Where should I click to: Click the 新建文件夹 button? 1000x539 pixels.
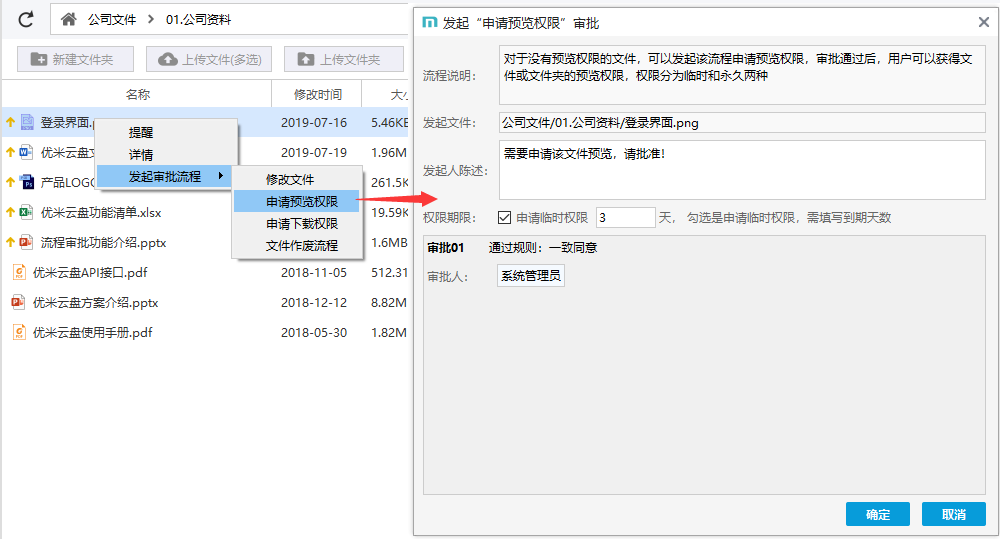click(72, 60)
